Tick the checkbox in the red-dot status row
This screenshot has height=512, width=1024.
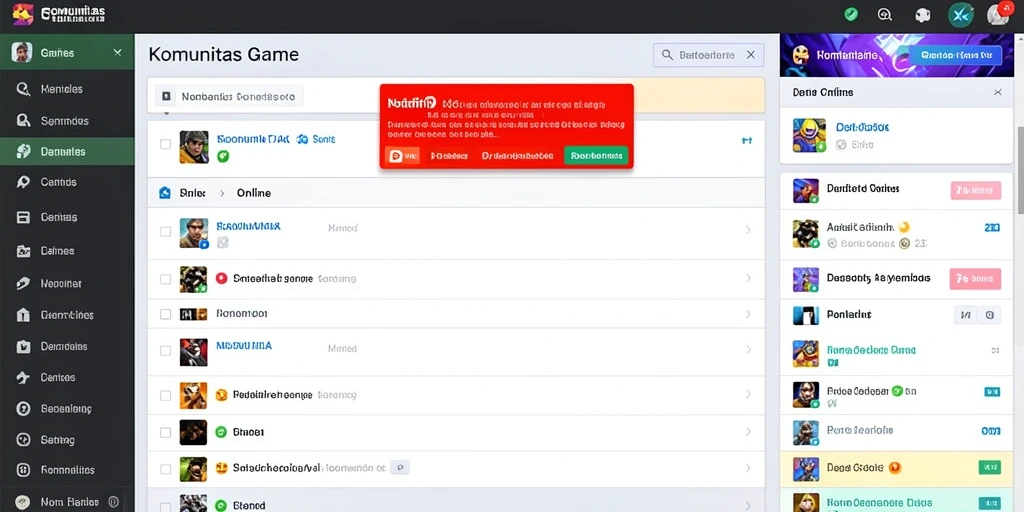166,279
